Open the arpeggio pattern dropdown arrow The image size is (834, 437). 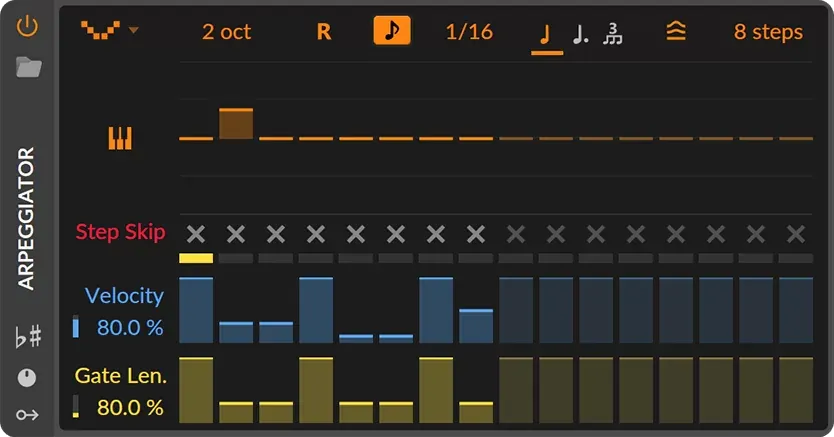click(134, 30)
